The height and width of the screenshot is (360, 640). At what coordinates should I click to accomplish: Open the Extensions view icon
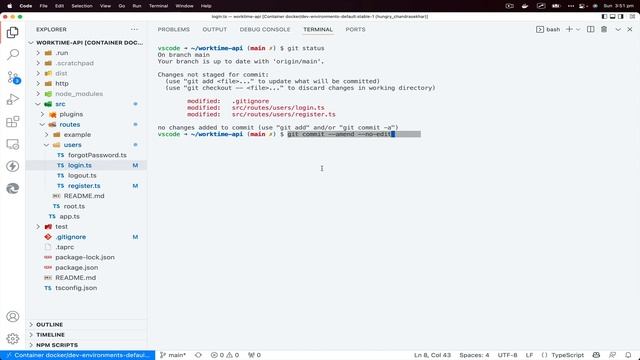click(x=13, y=122)
